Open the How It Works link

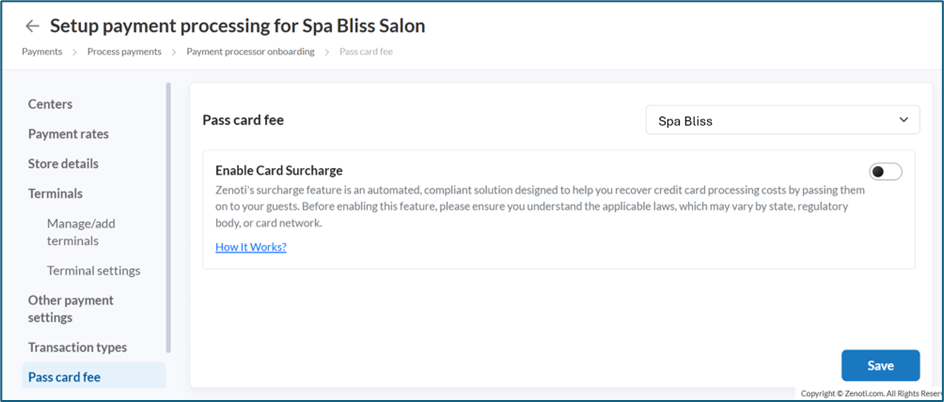pos(251,247)
